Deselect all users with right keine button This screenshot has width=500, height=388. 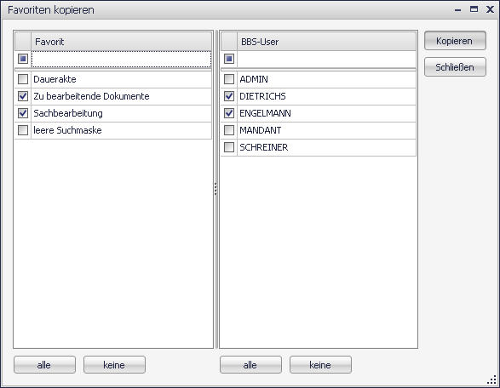[x=320, y=365]
